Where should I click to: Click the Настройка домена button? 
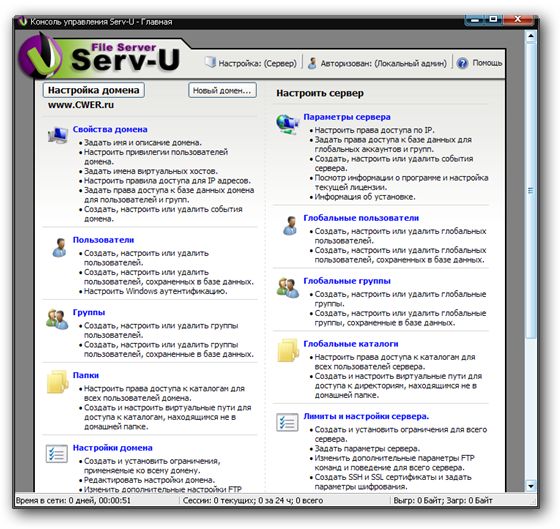(x=94, y=90)
